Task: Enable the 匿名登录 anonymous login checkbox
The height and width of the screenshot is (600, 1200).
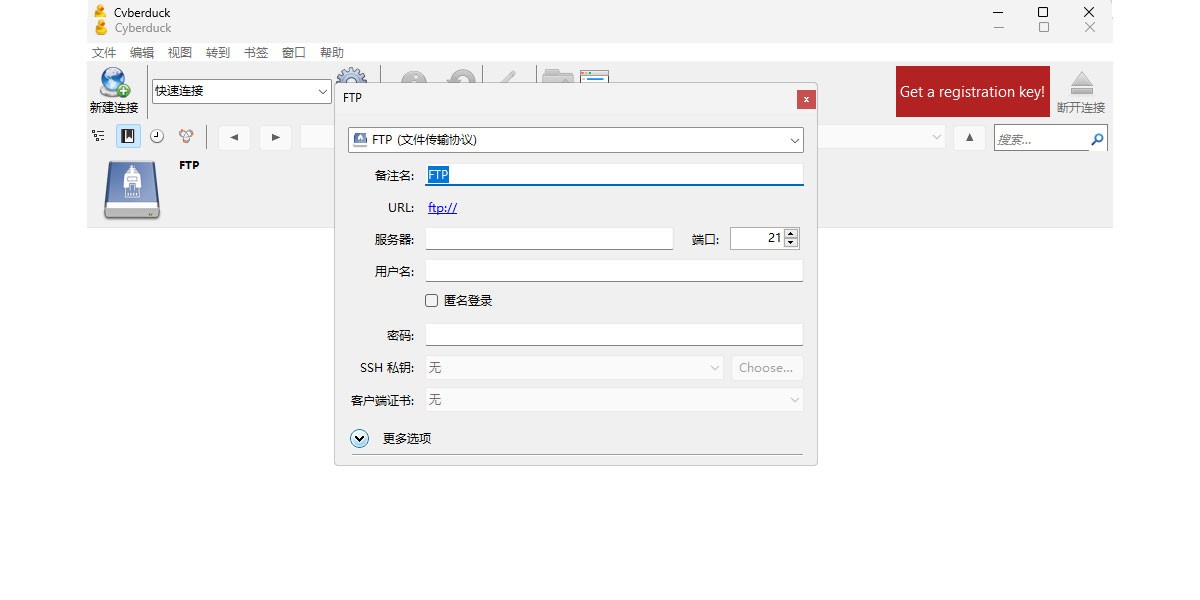Action: pos(432,300)
